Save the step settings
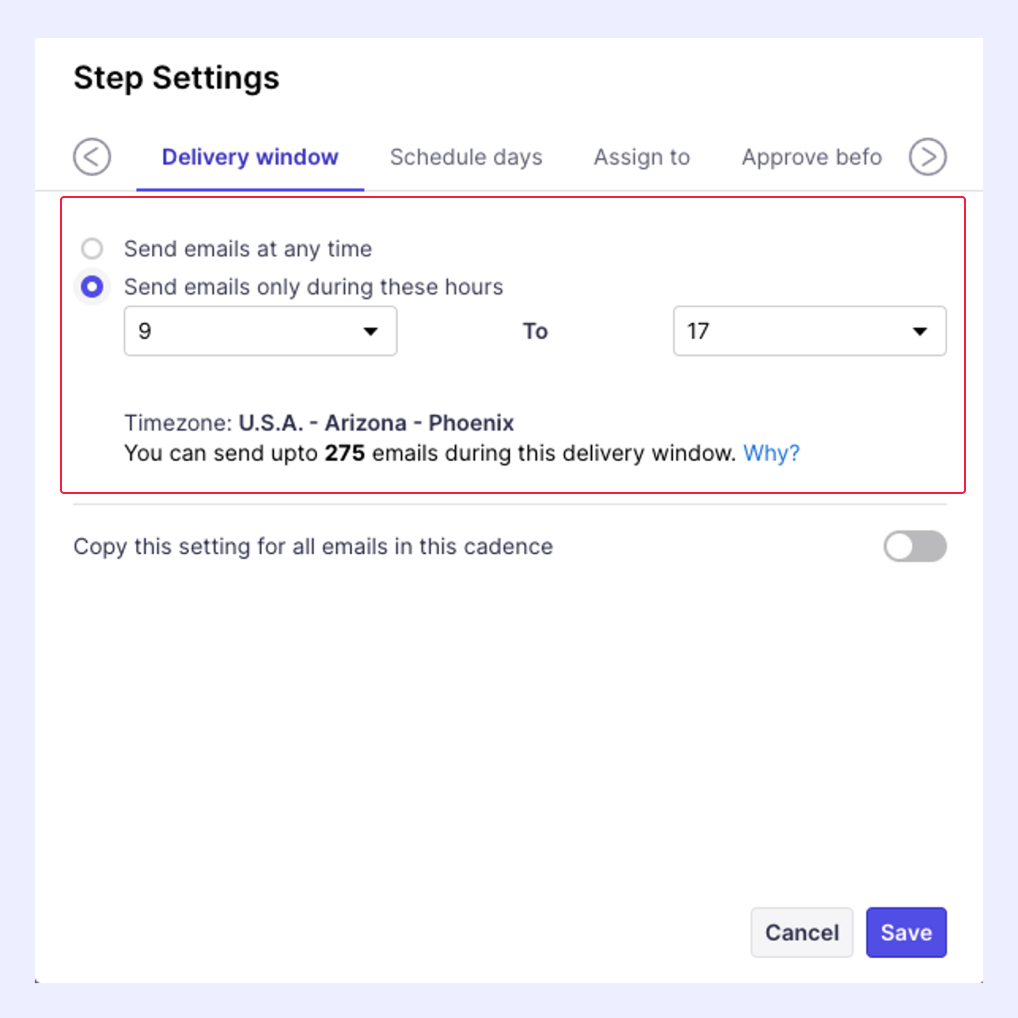1018x1018 pixels. (x=906, y=932)
